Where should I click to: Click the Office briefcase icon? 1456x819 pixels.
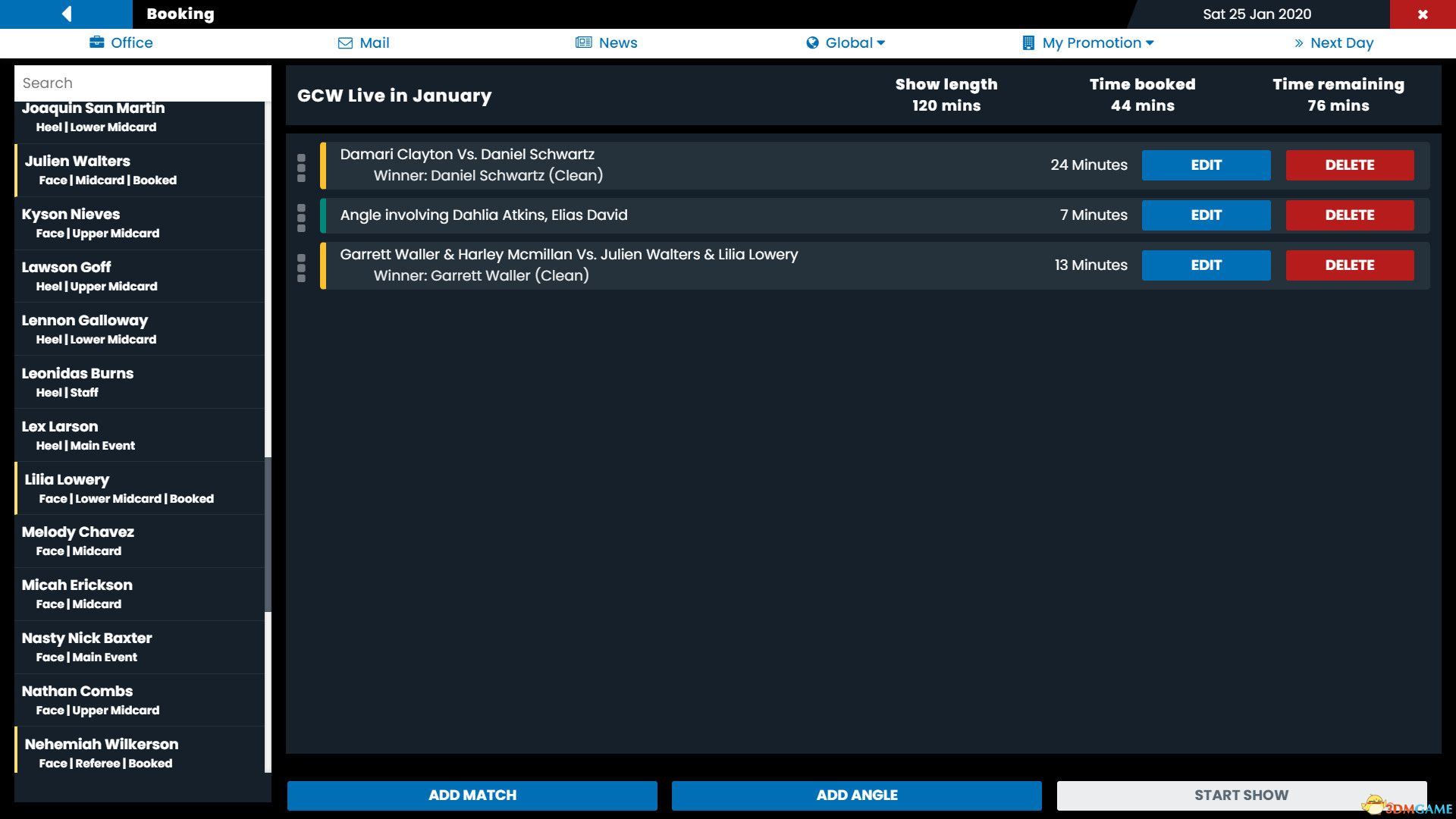[x=96, y=42]
